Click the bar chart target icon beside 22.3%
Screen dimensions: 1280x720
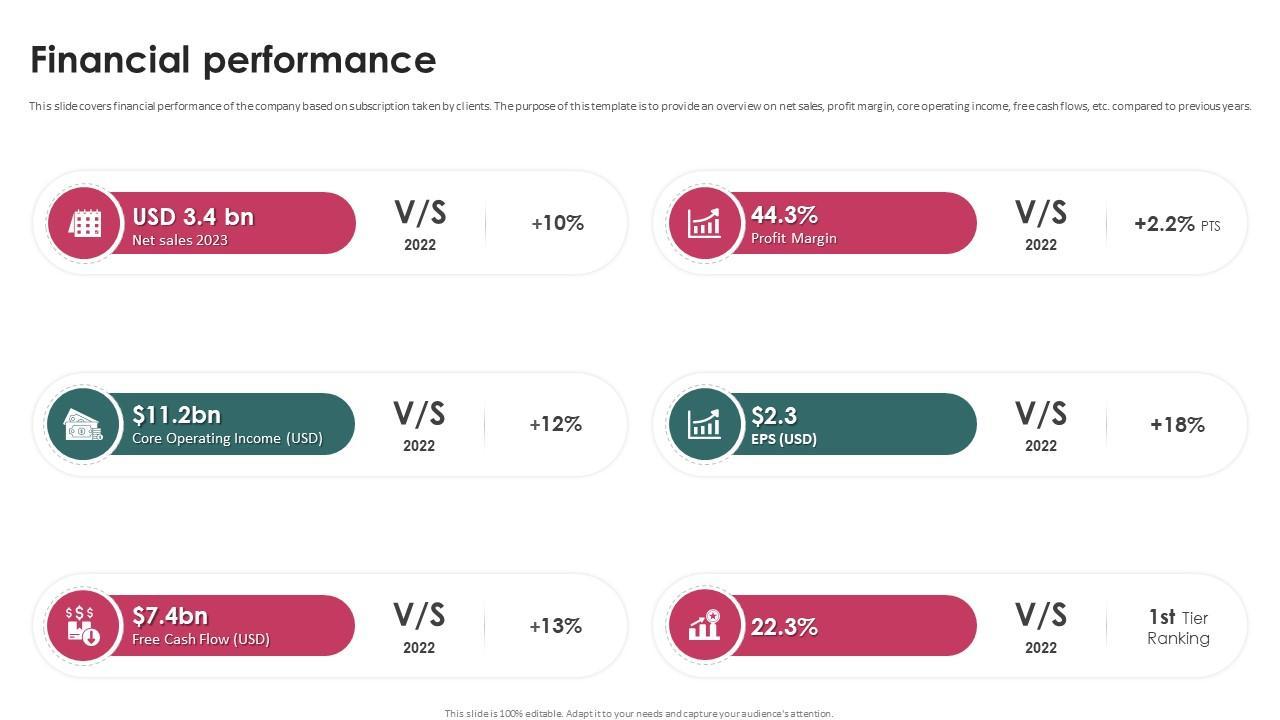point(704,626)
